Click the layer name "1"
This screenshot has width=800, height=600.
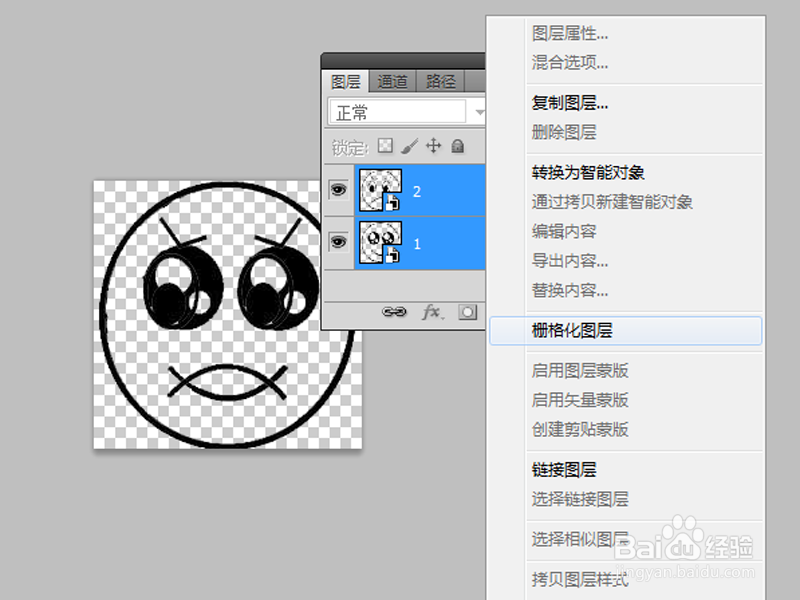(x=417, y=244)
